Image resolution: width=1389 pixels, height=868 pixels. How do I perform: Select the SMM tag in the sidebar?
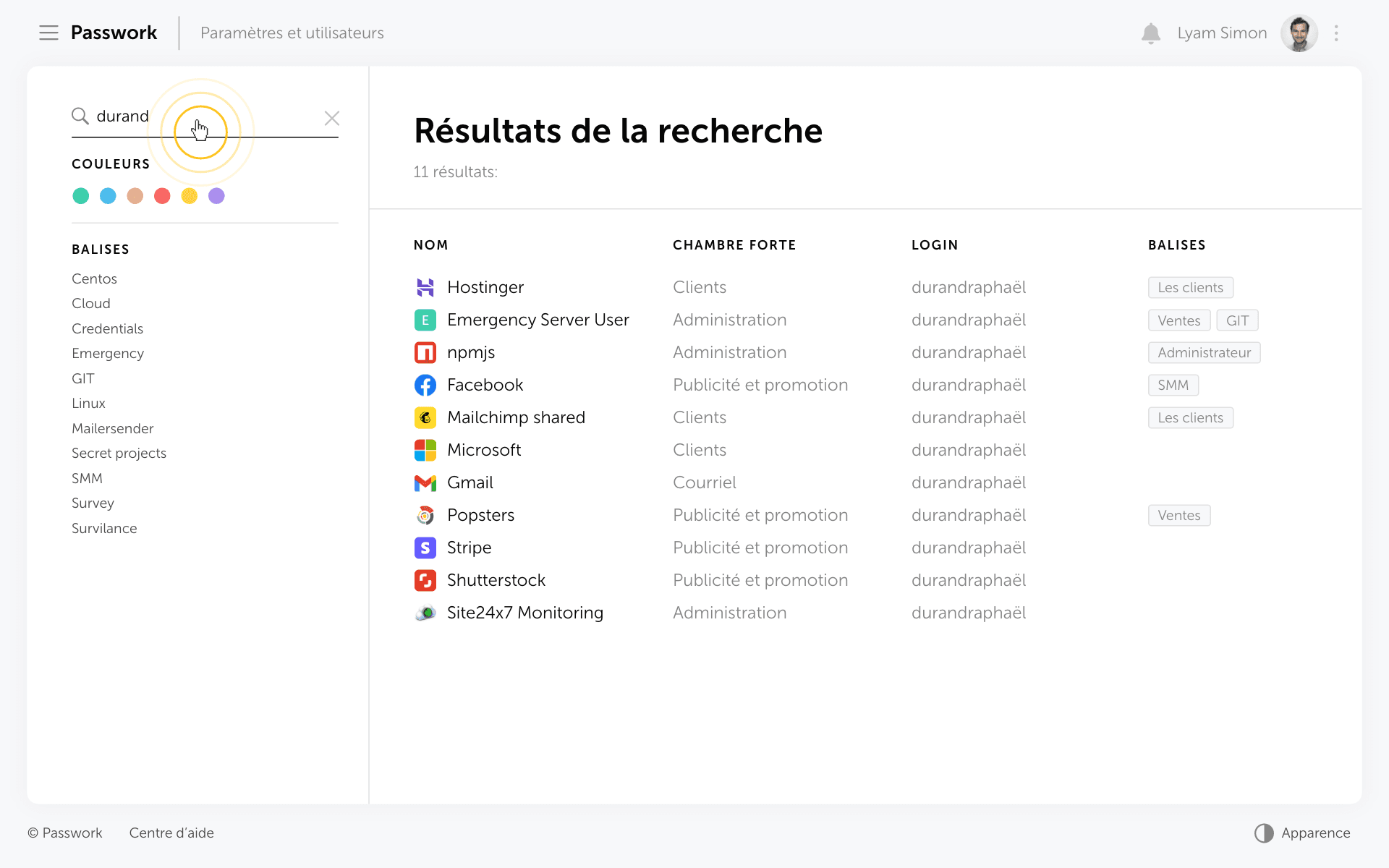pos(87,478)
